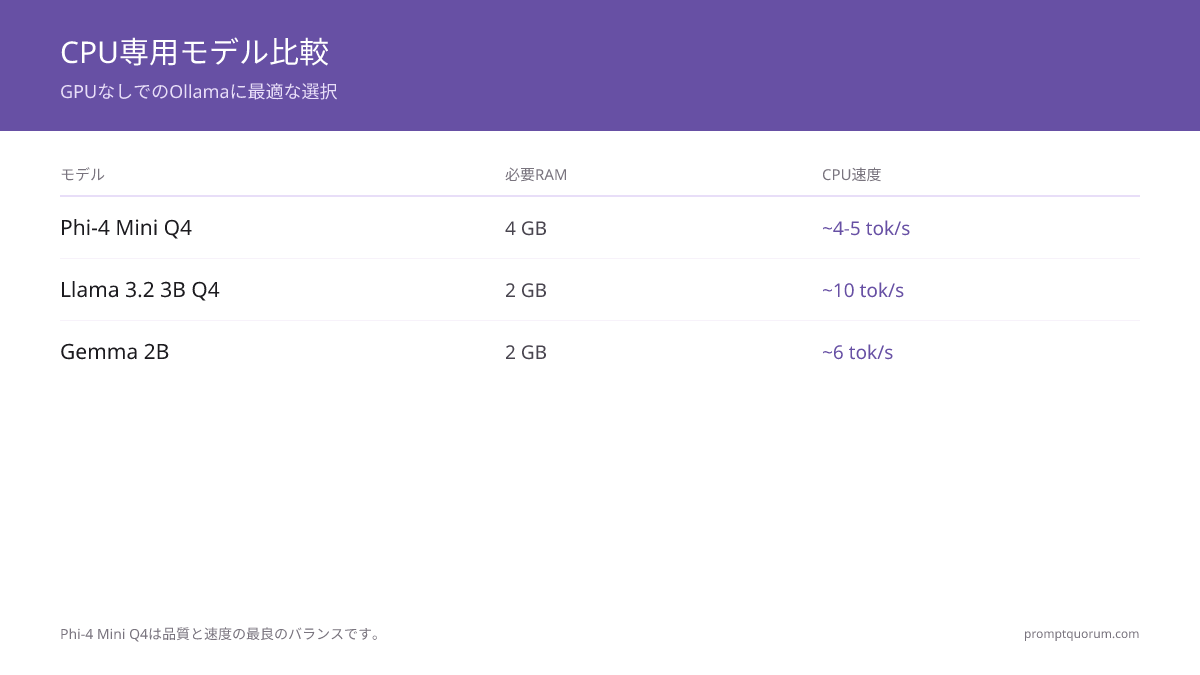Click the subtitle 'GPUなしでのOllamaに最適な選択'
This screenshot has width=1200, height=675.
(199, 92)
